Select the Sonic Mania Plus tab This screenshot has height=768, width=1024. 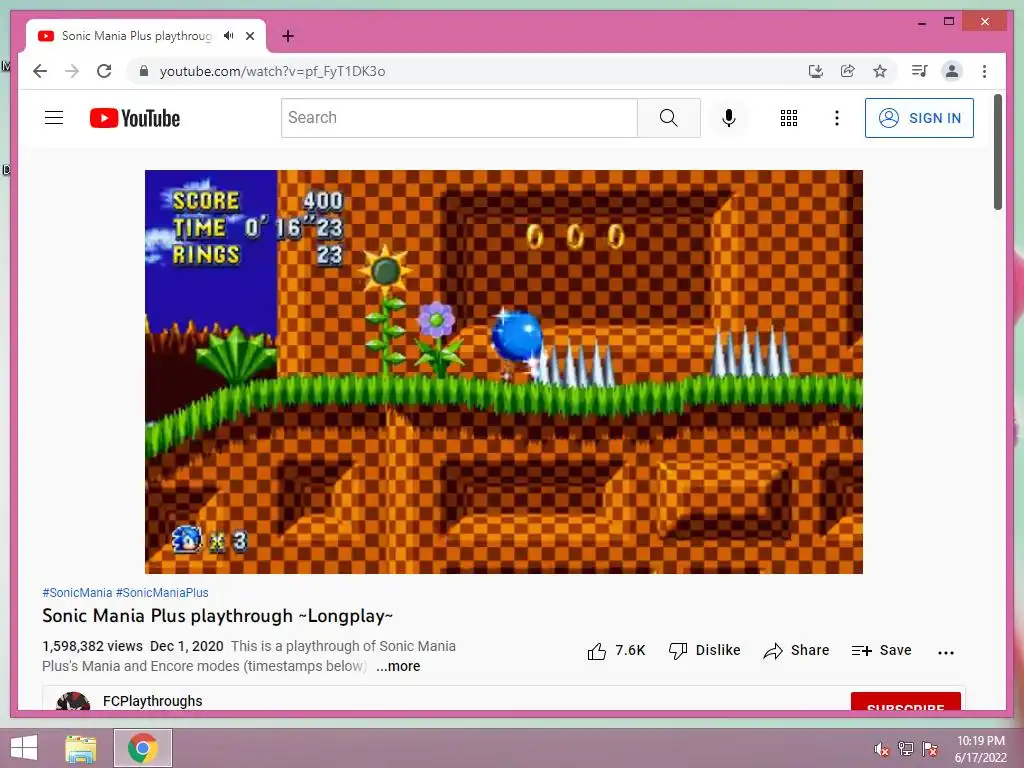146,36
